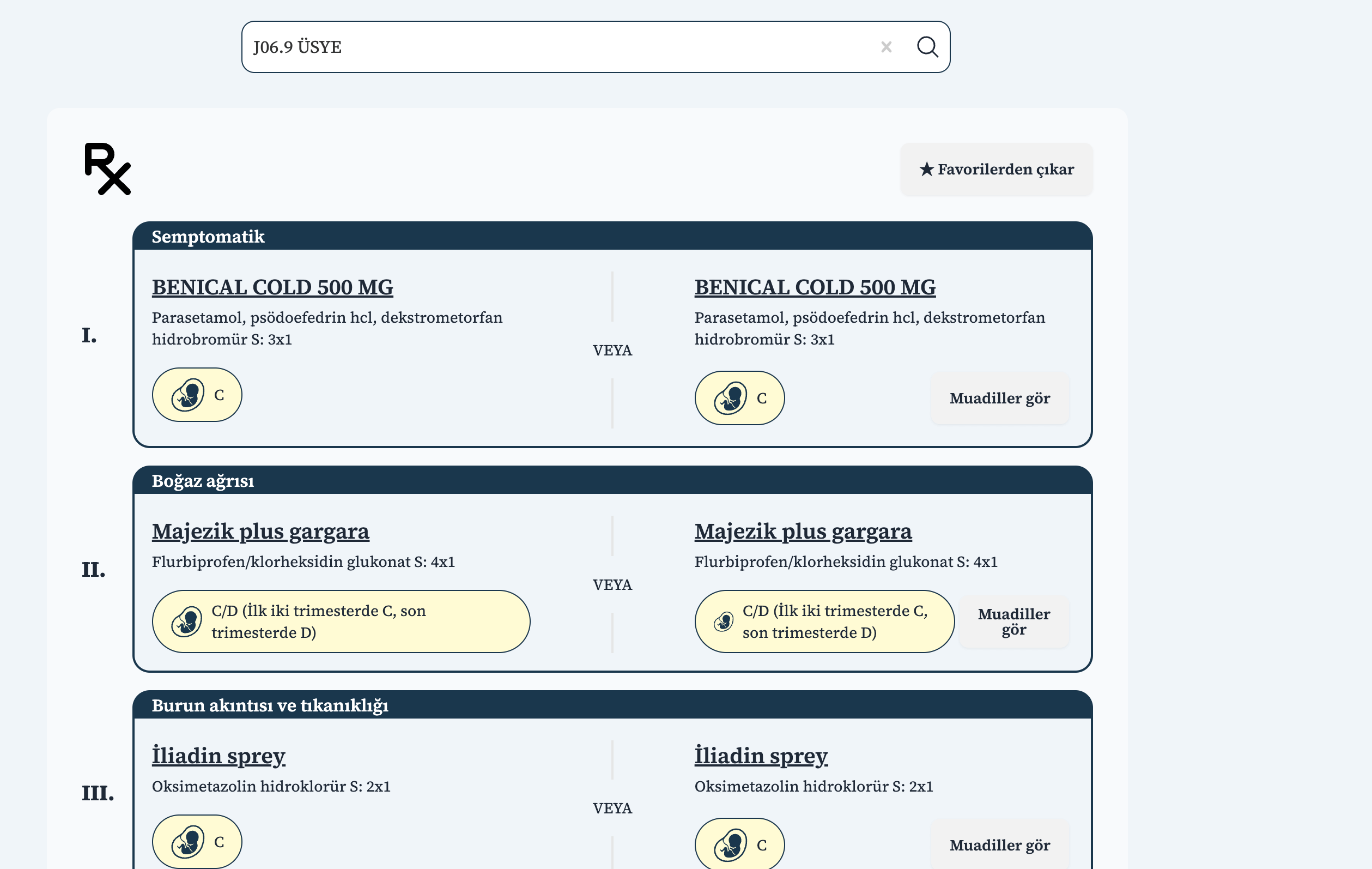1372x869 pixels.
Task: Click right İliadin pregnancy category C badge
Action: (739, 844)
